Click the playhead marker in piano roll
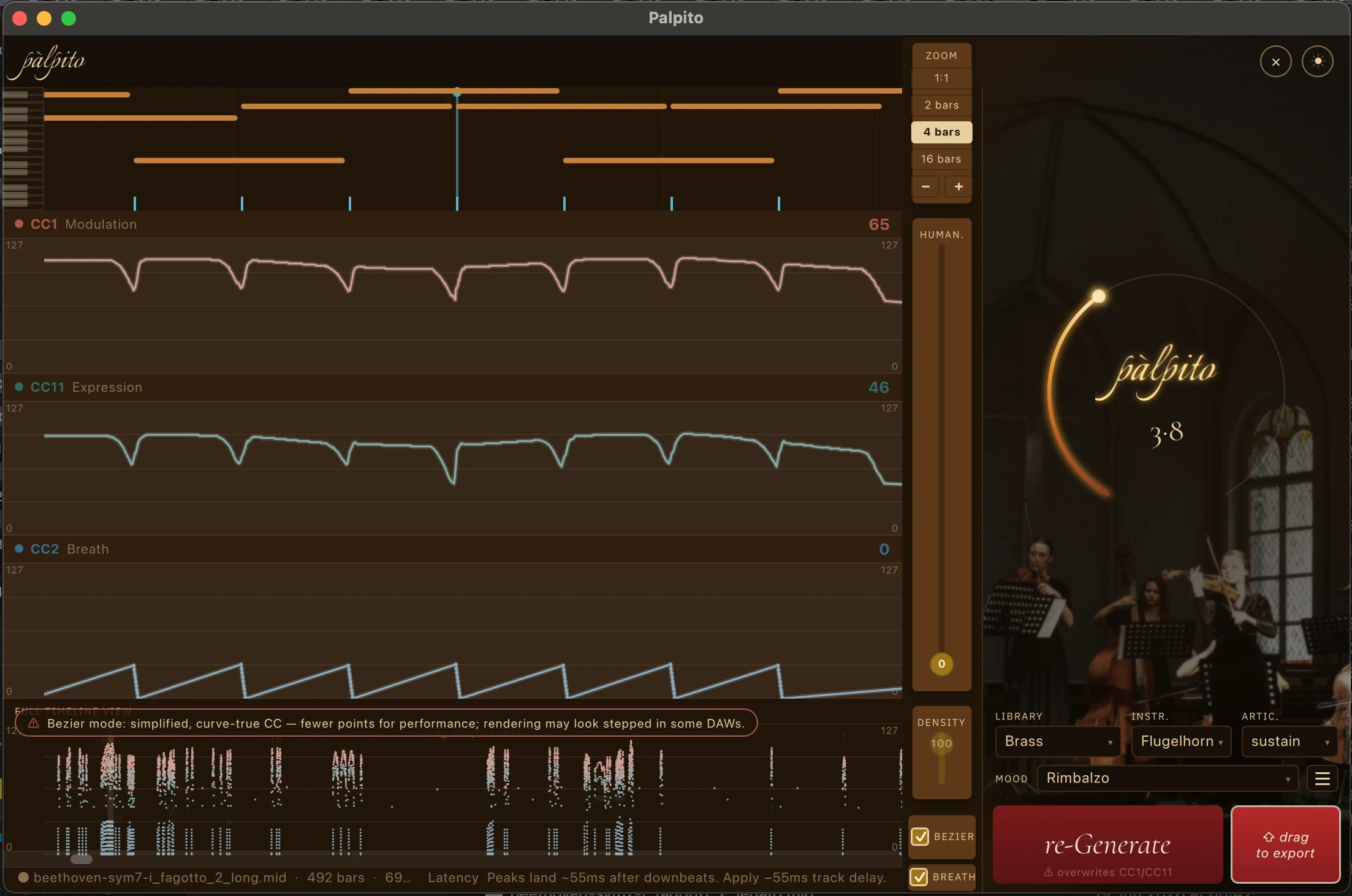1352x896 pixels. 457,92
